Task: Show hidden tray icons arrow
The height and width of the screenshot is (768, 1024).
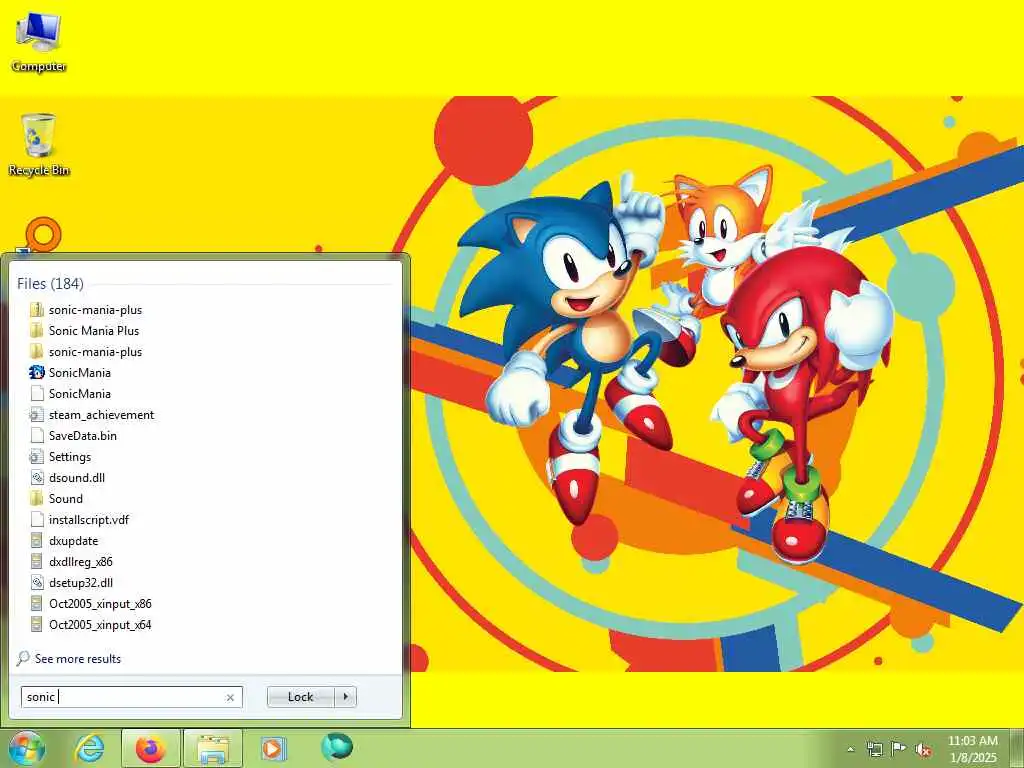Action: [850, 750]
